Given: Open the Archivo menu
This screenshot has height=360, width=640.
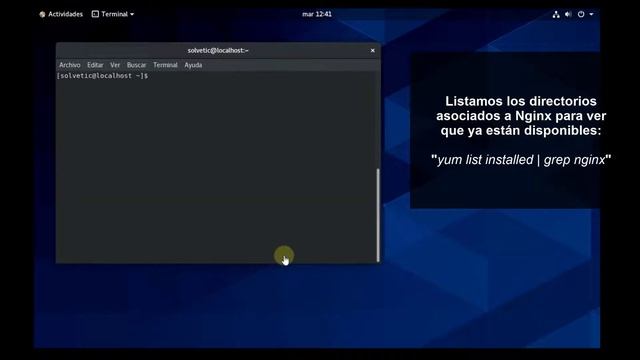Looking at the screenshot, I should pyautogui.click(x=70, y=65).
